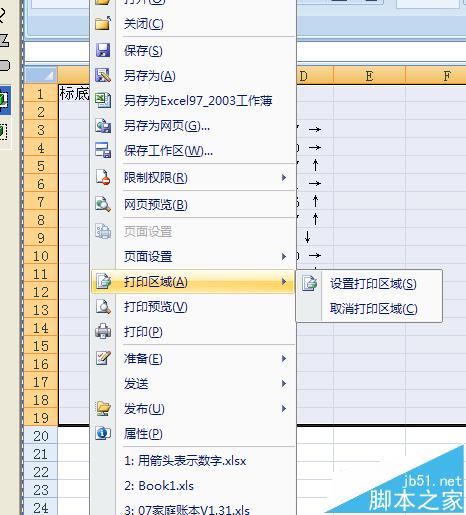Click the Restrict Permission document icon

point(103,177)
